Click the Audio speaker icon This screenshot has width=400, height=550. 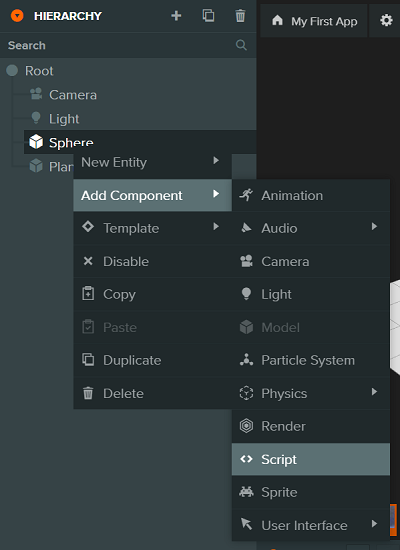(246, 228)
